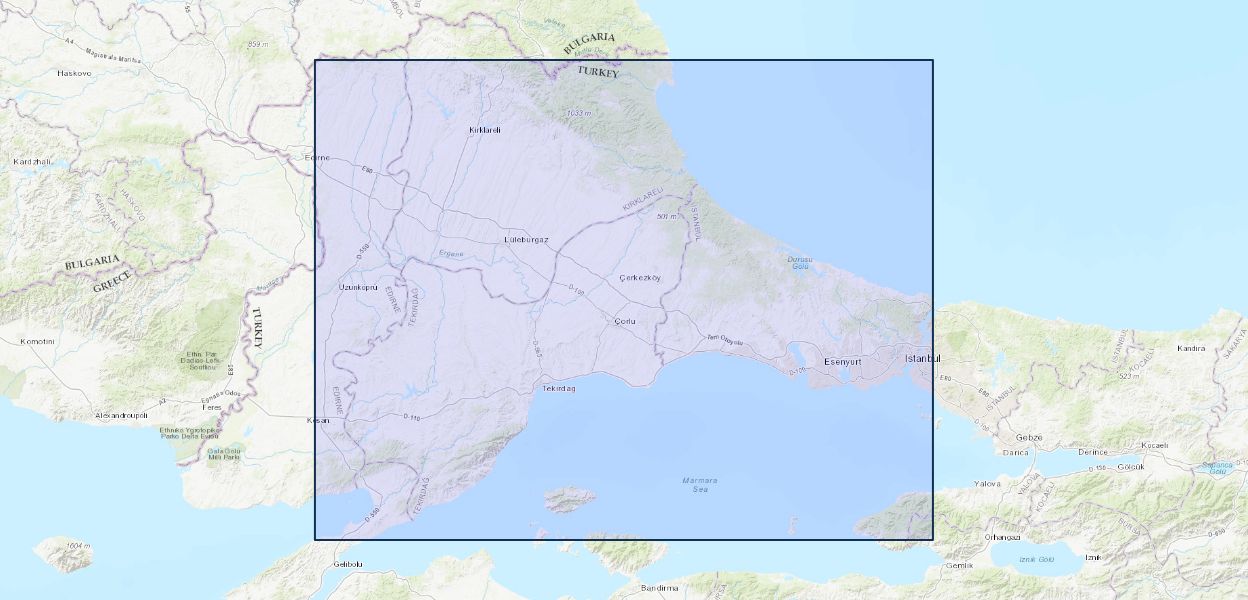Click the Uzunköprü town label
This screenshot has width=1248, height=600.
tap(358, 287)
